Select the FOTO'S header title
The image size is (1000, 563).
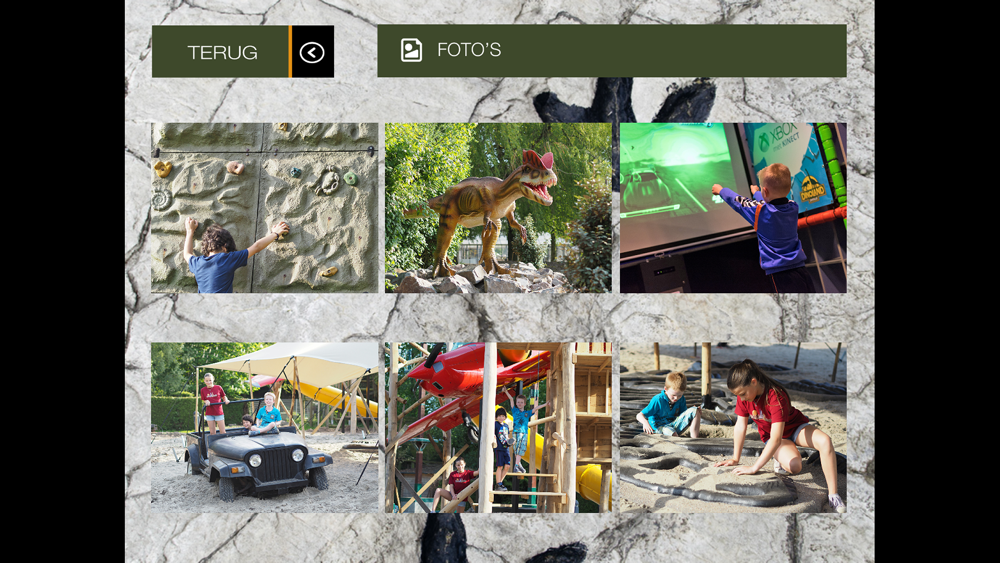click(x=469, y=50)
